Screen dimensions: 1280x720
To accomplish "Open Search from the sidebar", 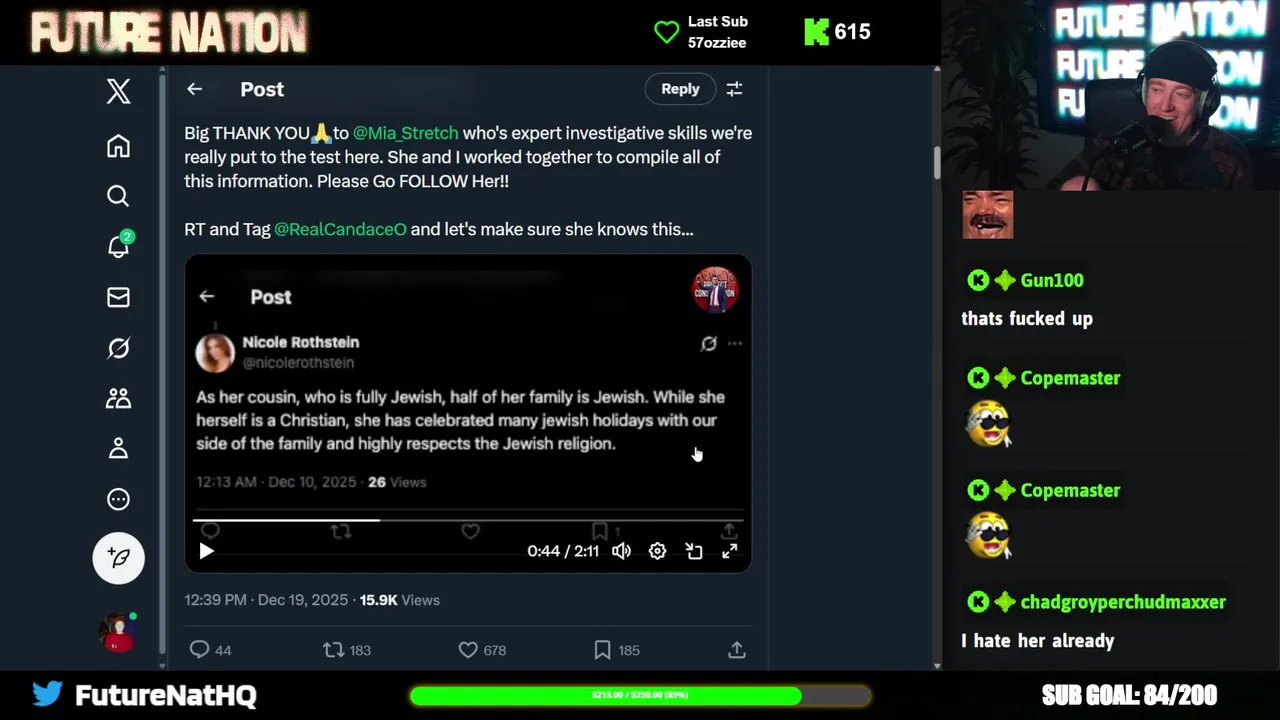I will 118,196.
